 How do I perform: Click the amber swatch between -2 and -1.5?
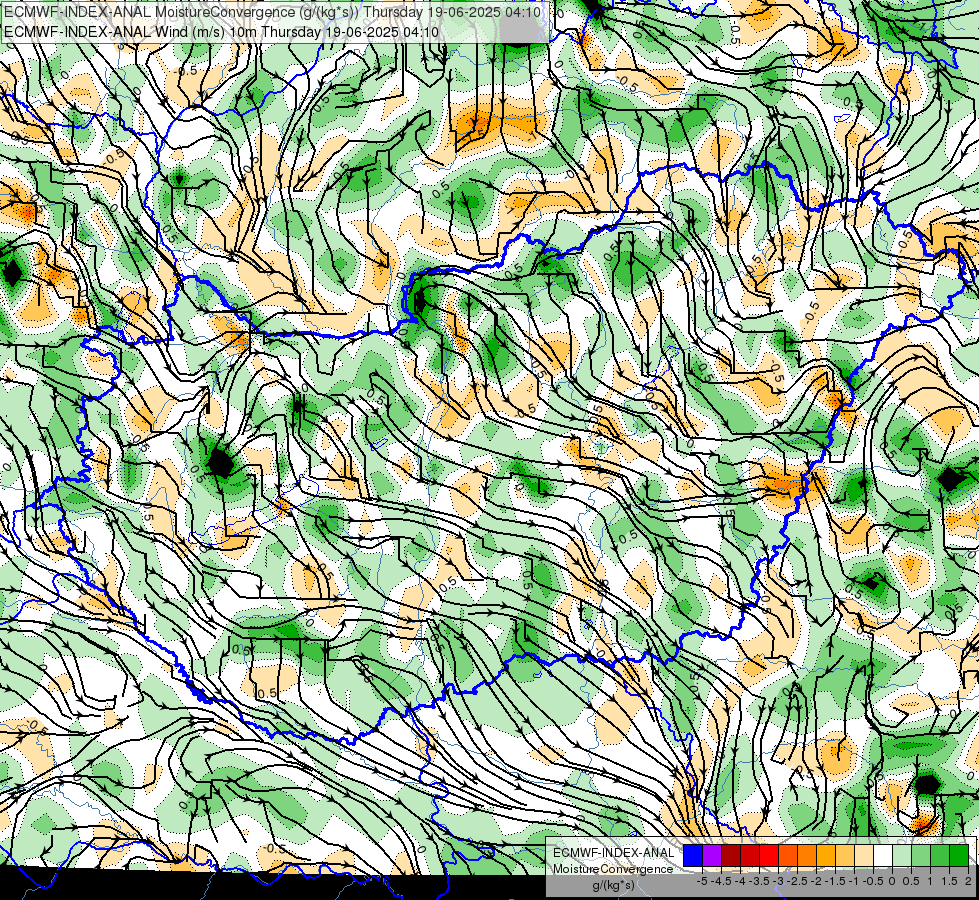826,855
